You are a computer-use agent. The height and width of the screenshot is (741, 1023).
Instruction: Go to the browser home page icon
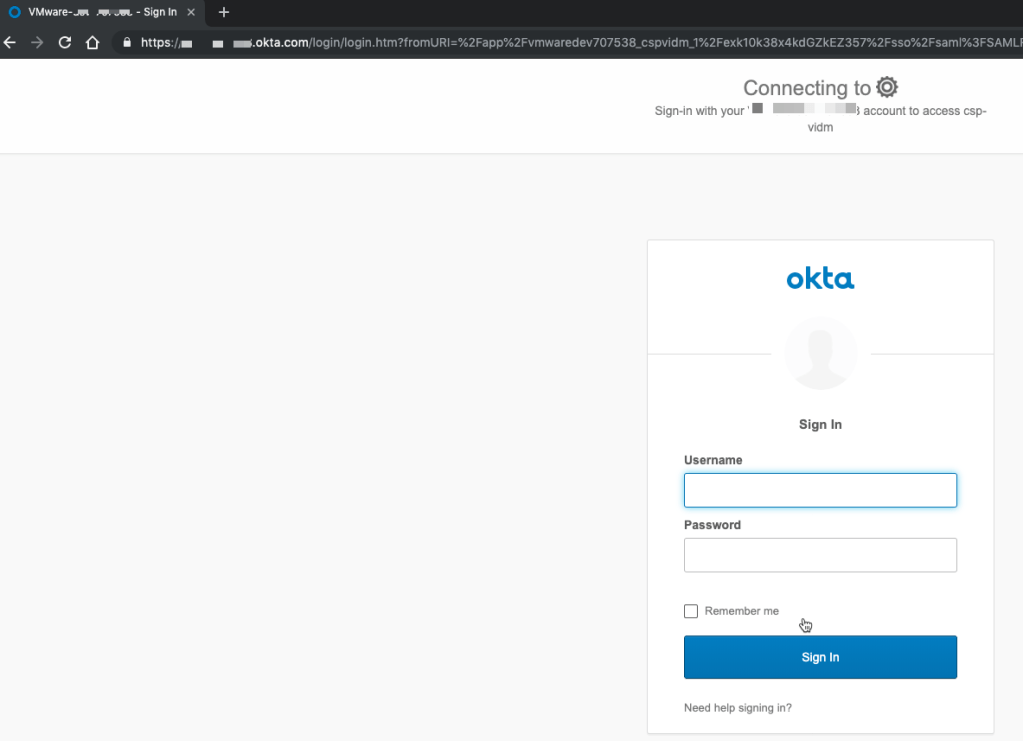pos(93,42)
